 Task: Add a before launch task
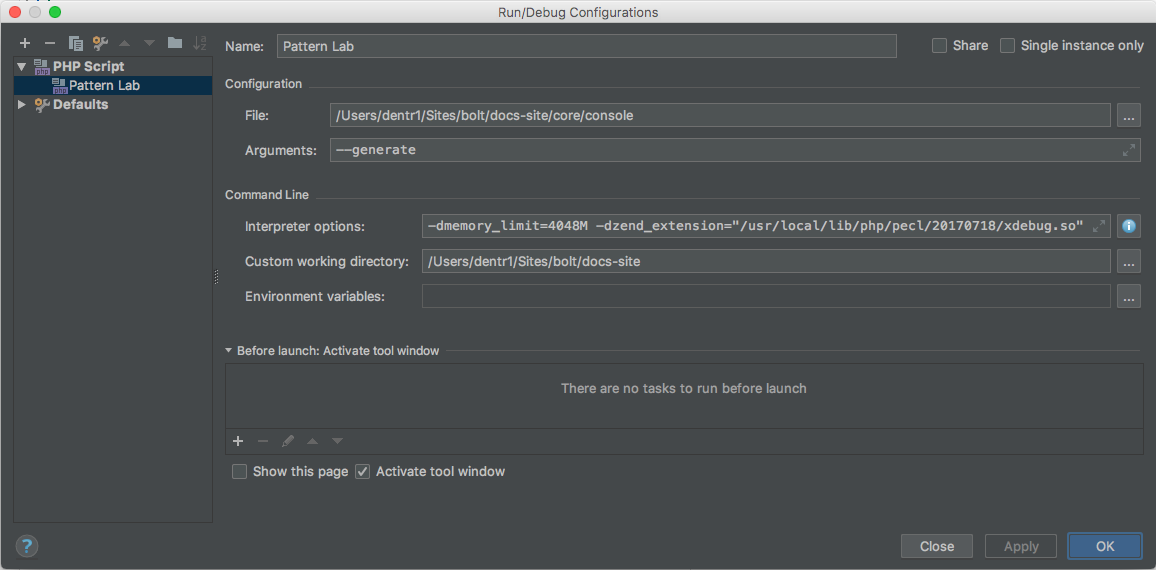pos(238,441)
